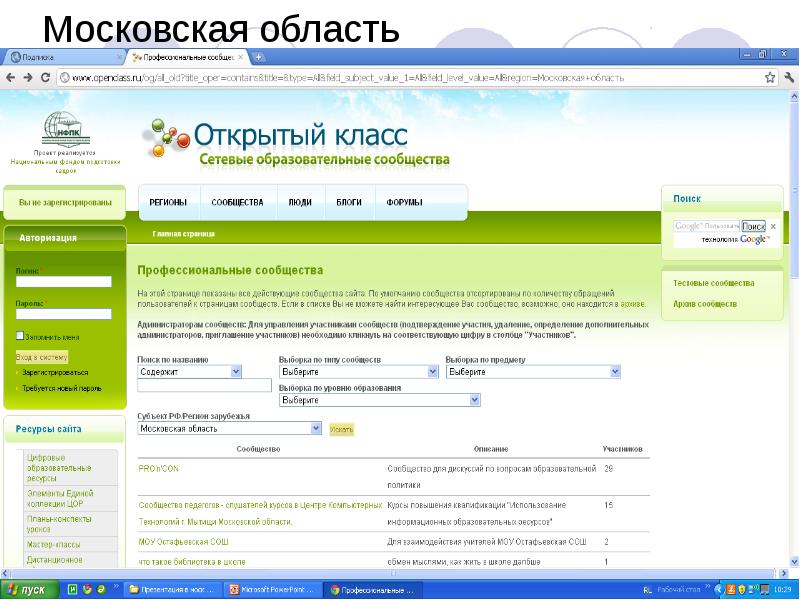This screenshot has height=600, width=800.
Task: Click participant count 29 for PROn'CON
Action: pyautogui.click(x=608, y=468)
